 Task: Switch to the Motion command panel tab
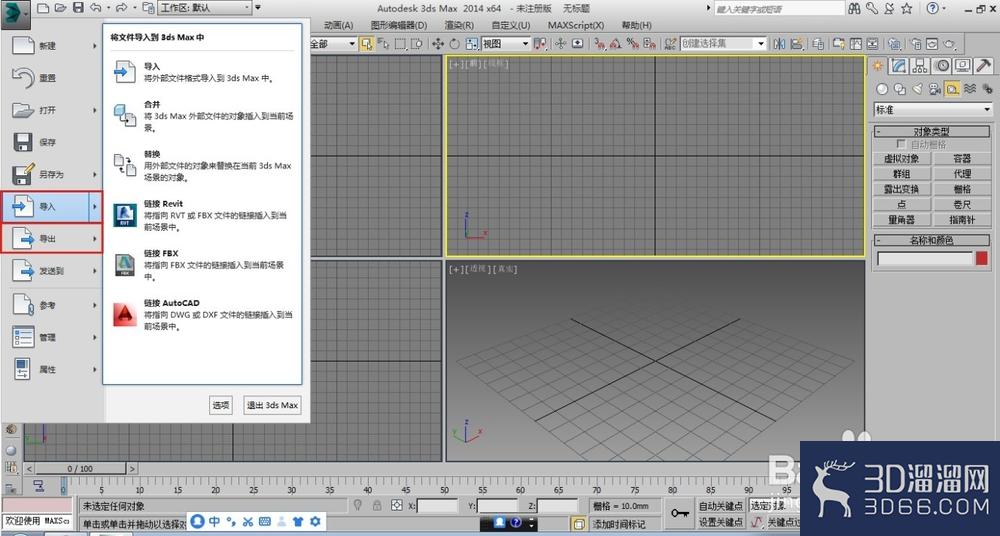[x=942, y=66]
